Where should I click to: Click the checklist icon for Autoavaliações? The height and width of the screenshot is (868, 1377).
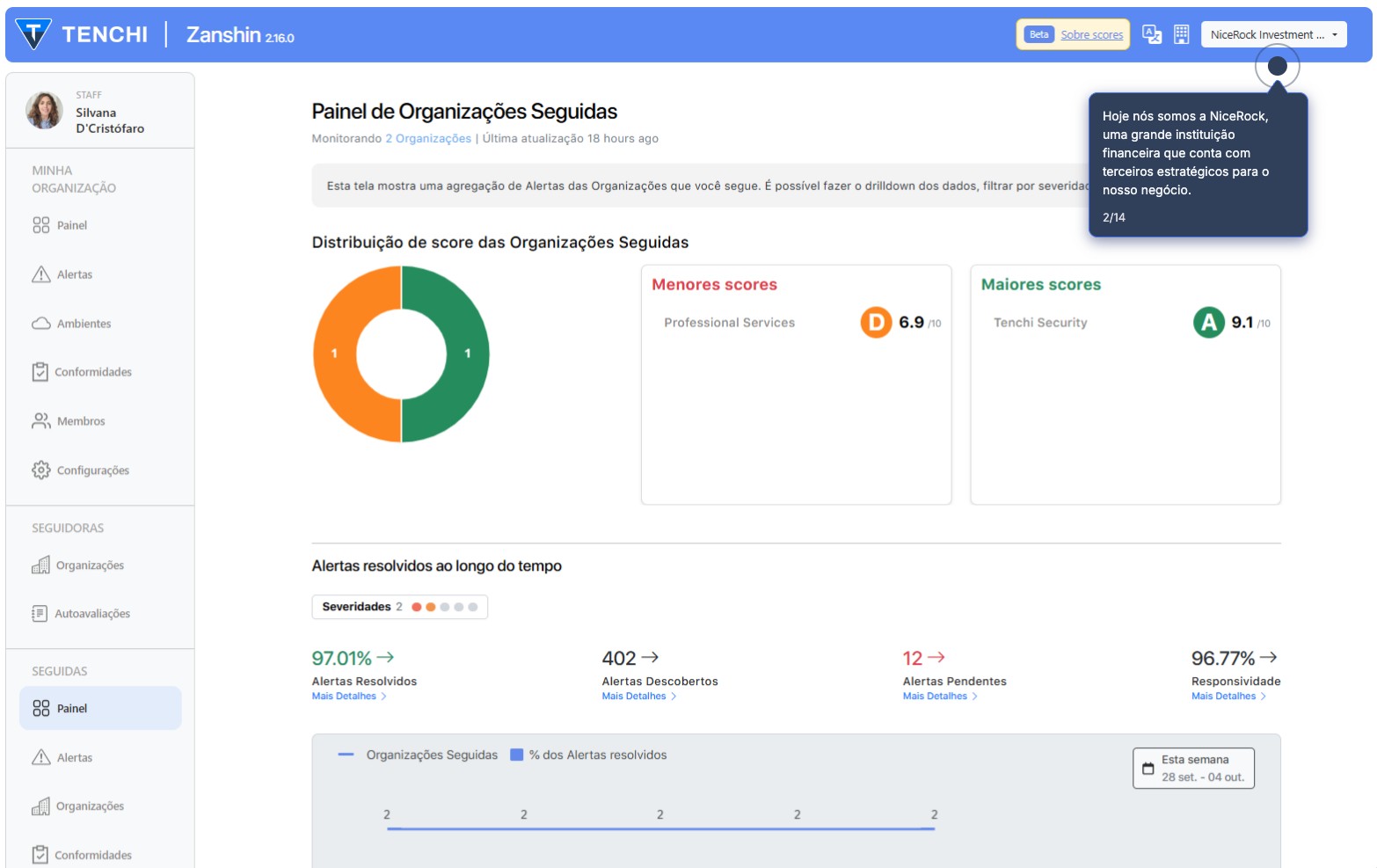40,614
